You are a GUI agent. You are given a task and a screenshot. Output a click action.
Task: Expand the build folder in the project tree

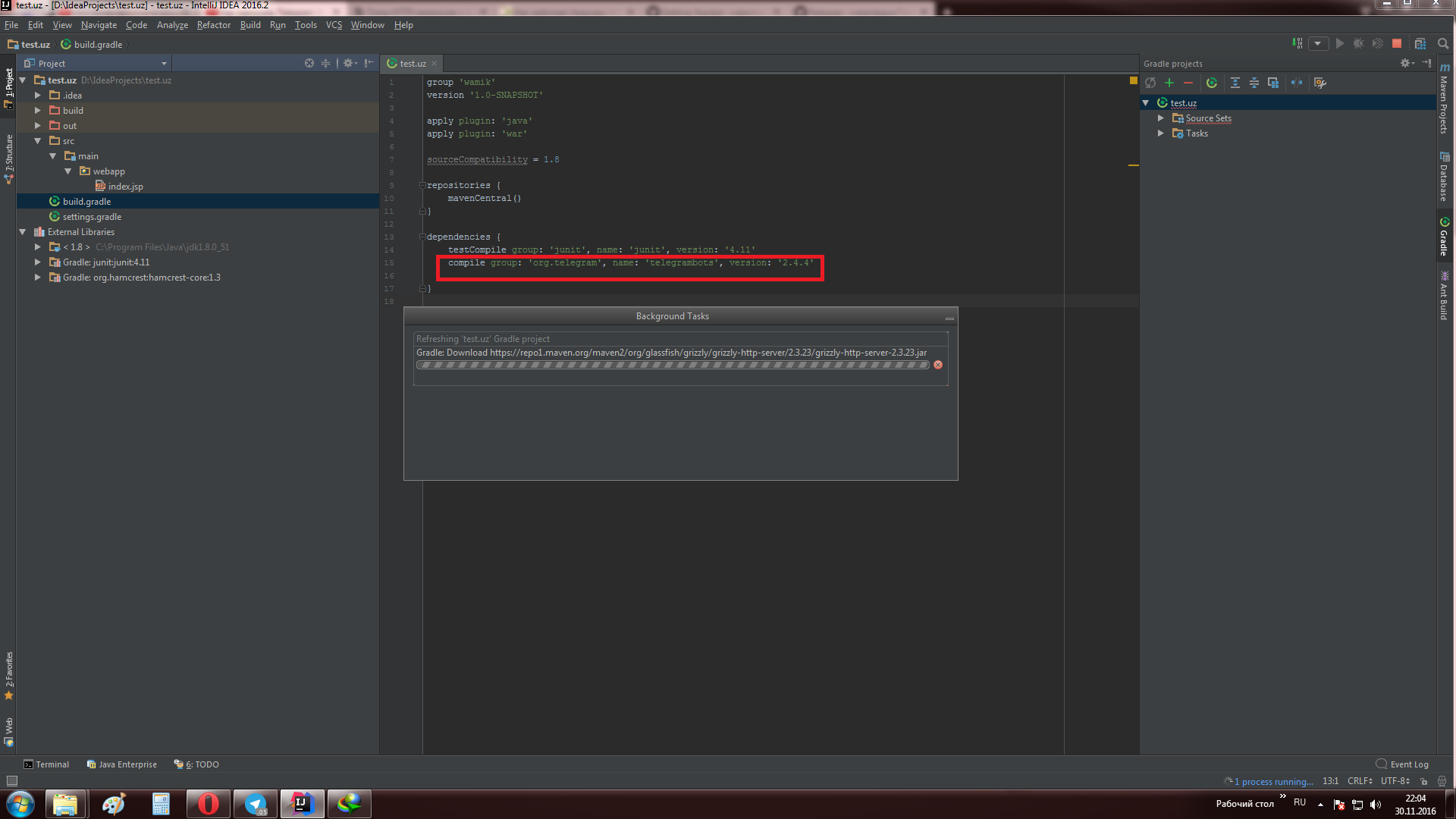pyautogui.click(x=37, y=111)
